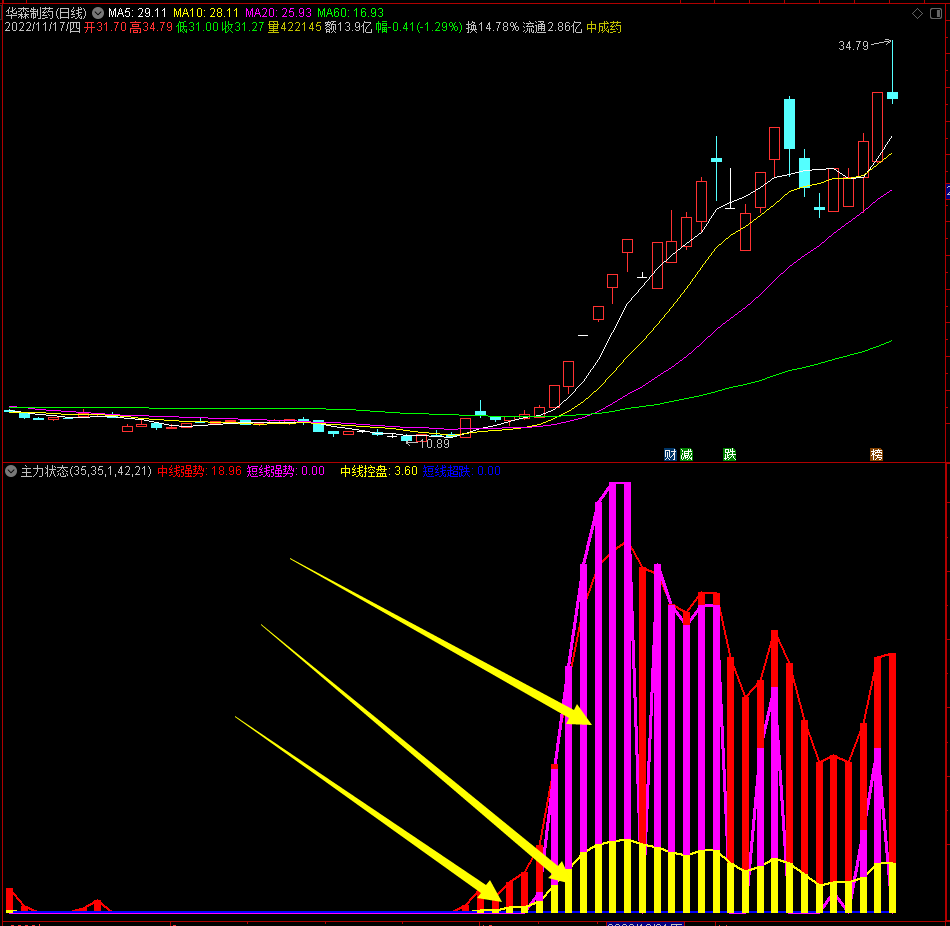The width and height of the screenshot is (950, 926).
Task: Select the 中线强势: 18.96 indicator label
Action: 199,471
